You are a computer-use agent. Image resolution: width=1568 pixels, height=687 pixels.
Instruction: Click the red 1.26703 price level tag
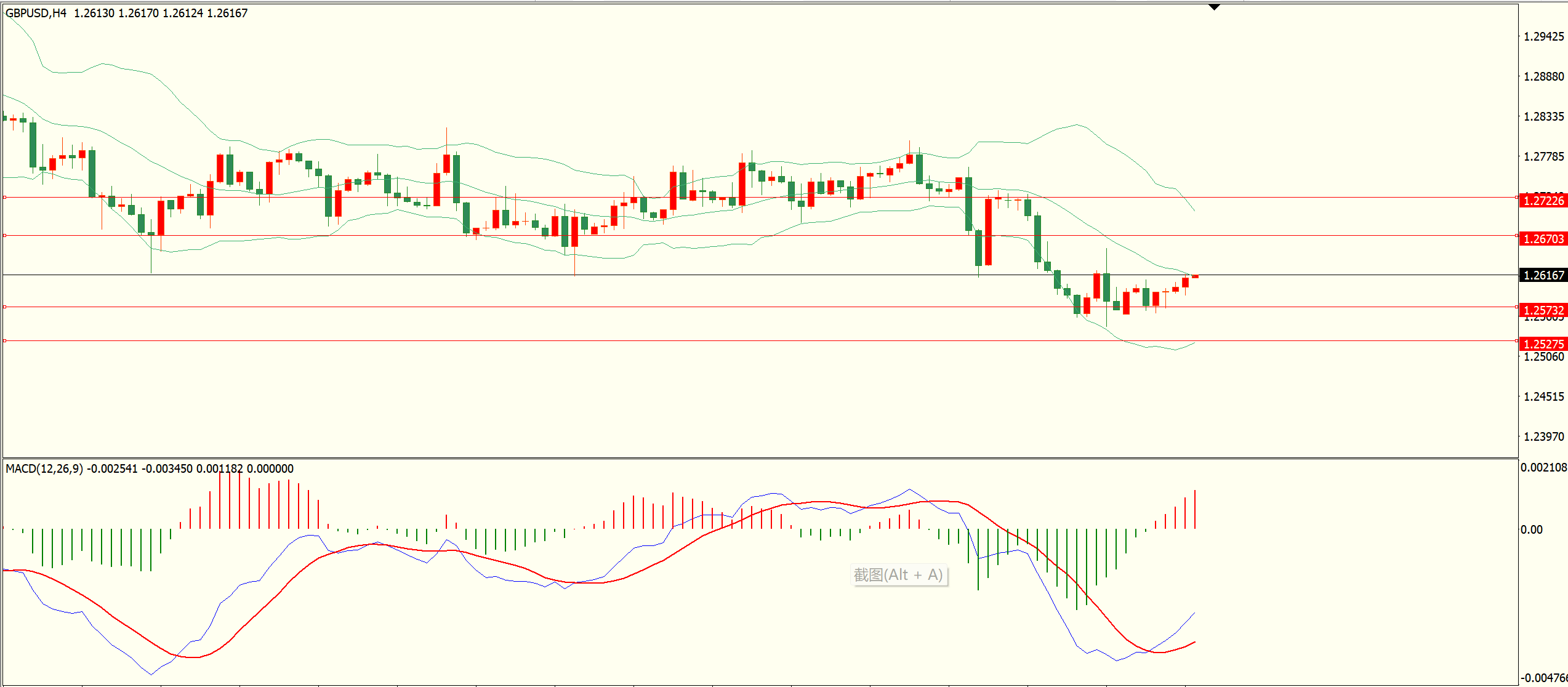click(x=1543, y=239)
